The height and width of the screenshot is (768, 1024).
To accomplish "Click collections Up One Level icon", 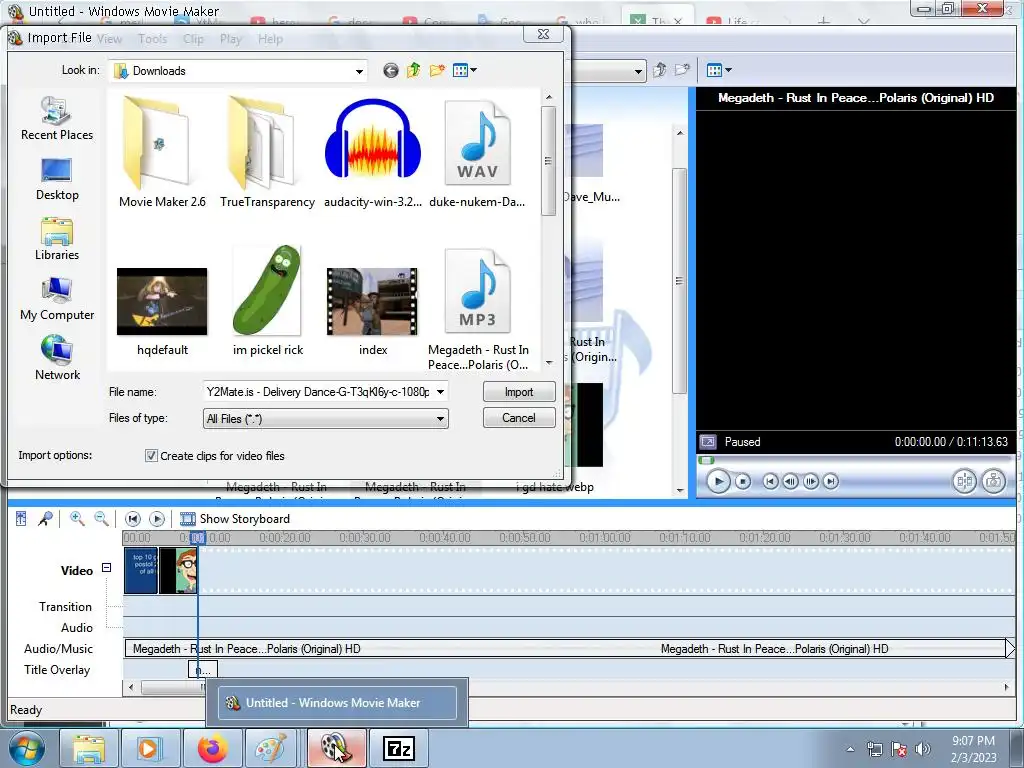I will 660,70.
